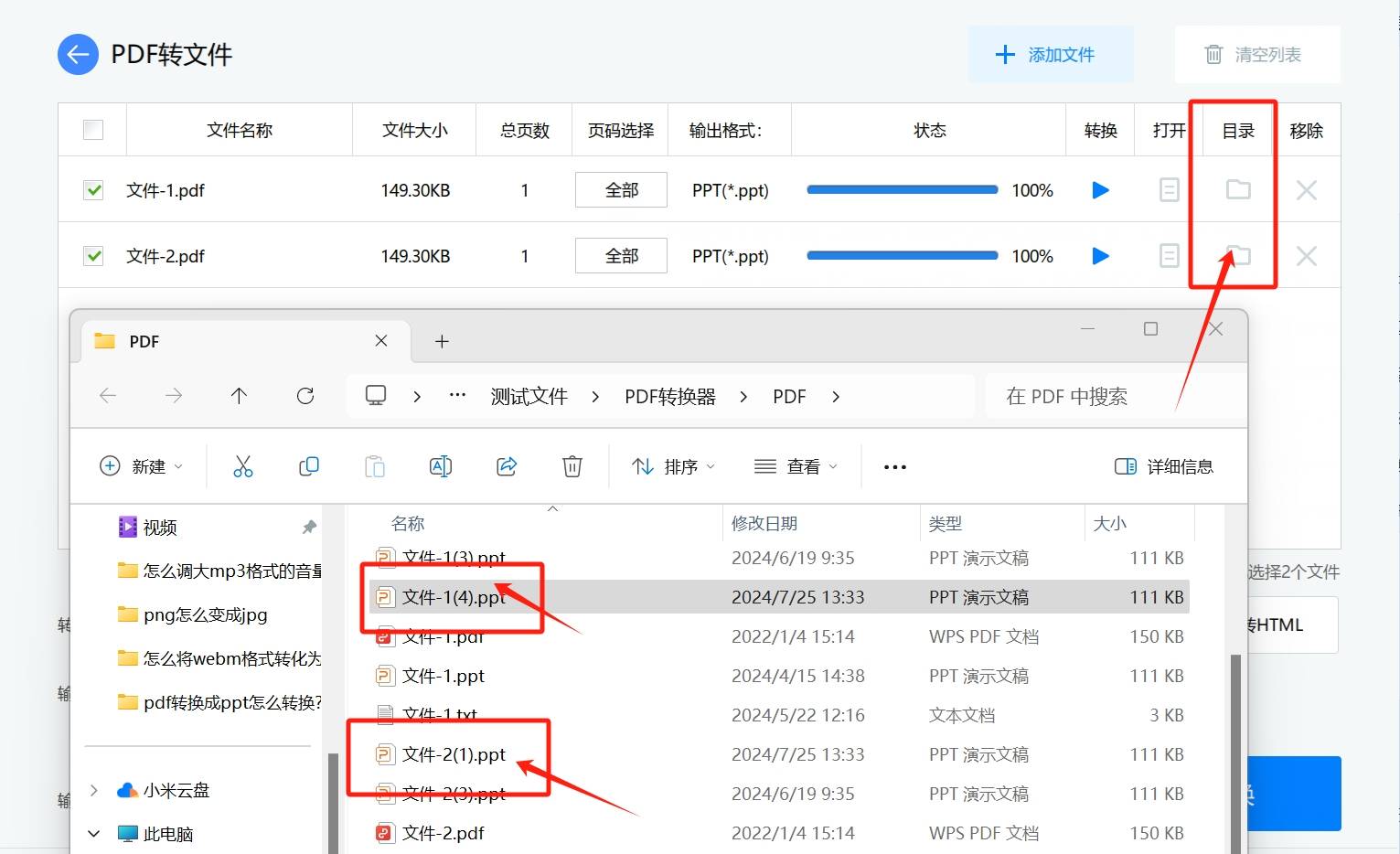The height and width of the screenshot is (854, 1400).
Task: Go up one folder level in Explorer
Action: [x=239, y=396]
